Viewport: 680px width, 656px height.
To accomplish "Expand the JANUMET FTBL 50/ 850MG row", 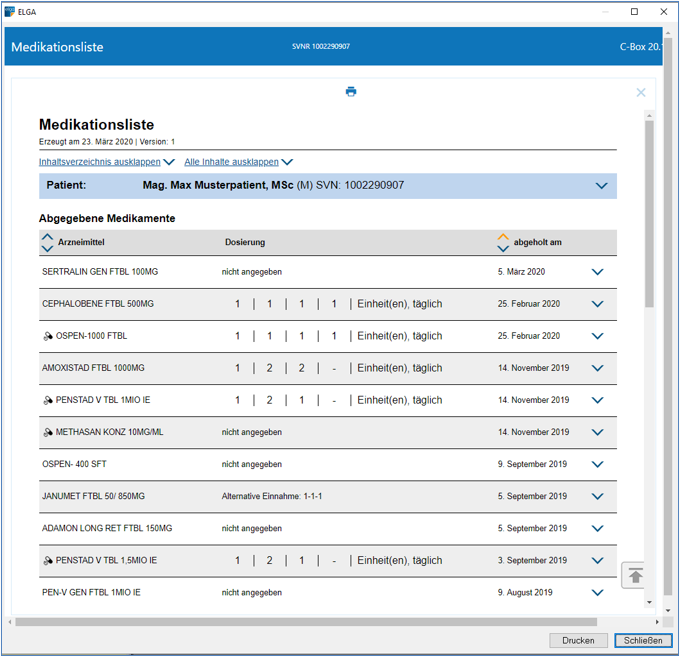I will (x=598, y=496).
